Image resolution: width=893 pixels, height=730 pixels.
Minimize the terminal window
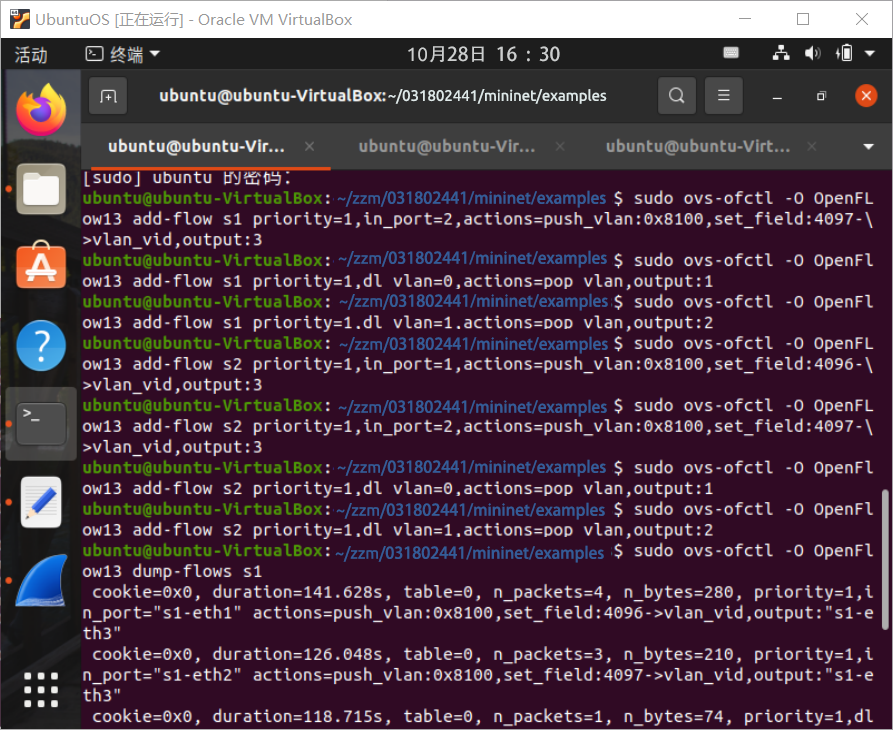pos(777,96)
